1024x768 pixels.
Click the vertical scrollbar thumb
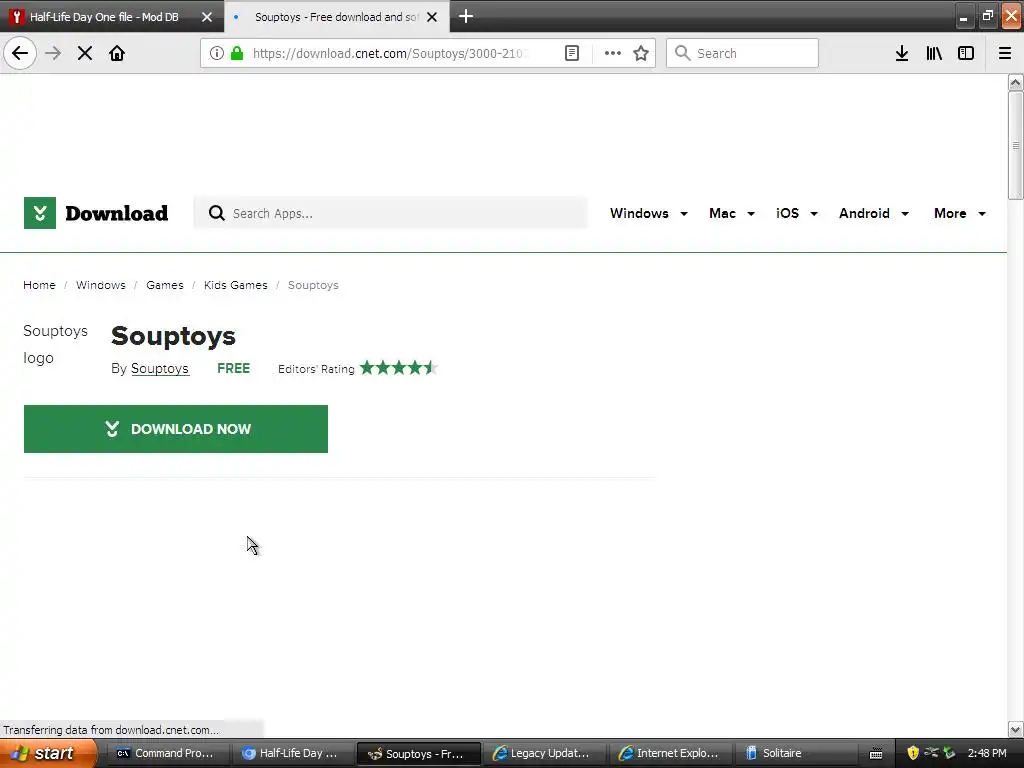[x=1015, y=145]
